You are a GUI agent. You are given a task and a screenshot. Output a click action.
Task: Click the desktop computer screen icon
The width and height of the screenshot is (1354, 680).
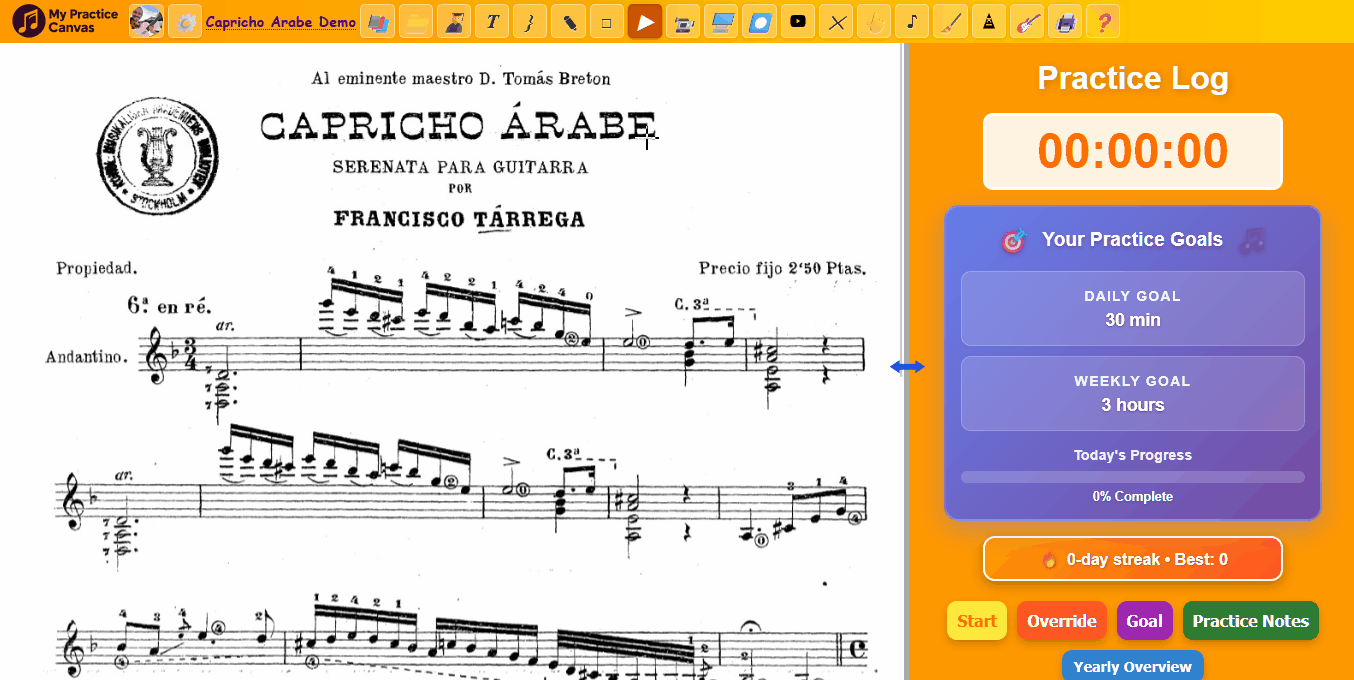(x=721, y=21)
